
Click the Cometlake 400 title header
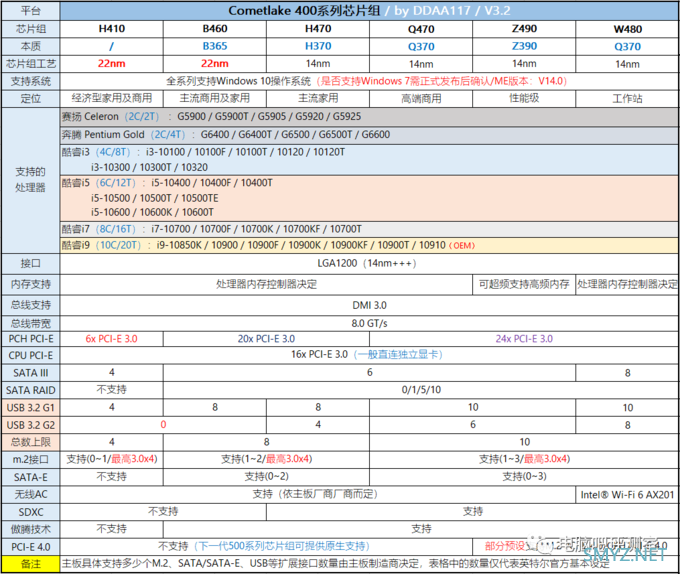369,10
